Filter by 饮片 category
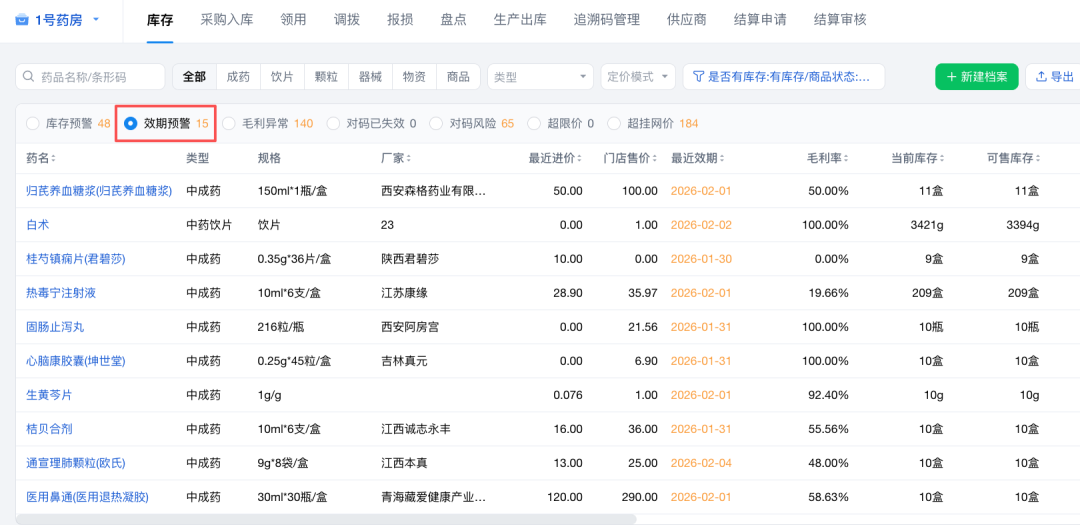The width and height of the screenshot is (1080, 525). pyautogui.click(x=282, y=76)
